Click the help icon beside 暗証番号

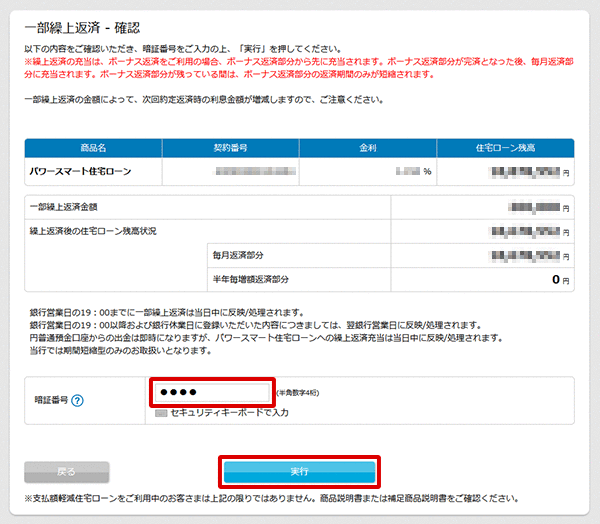point(77,401)
